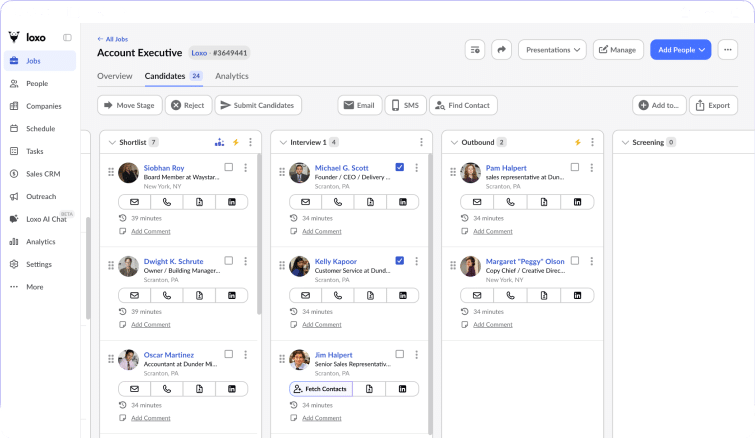755x438 pixels.
Task: Select Oscar Martinez's checkbox
Action: pyautogui.click(x=229, y=354)
